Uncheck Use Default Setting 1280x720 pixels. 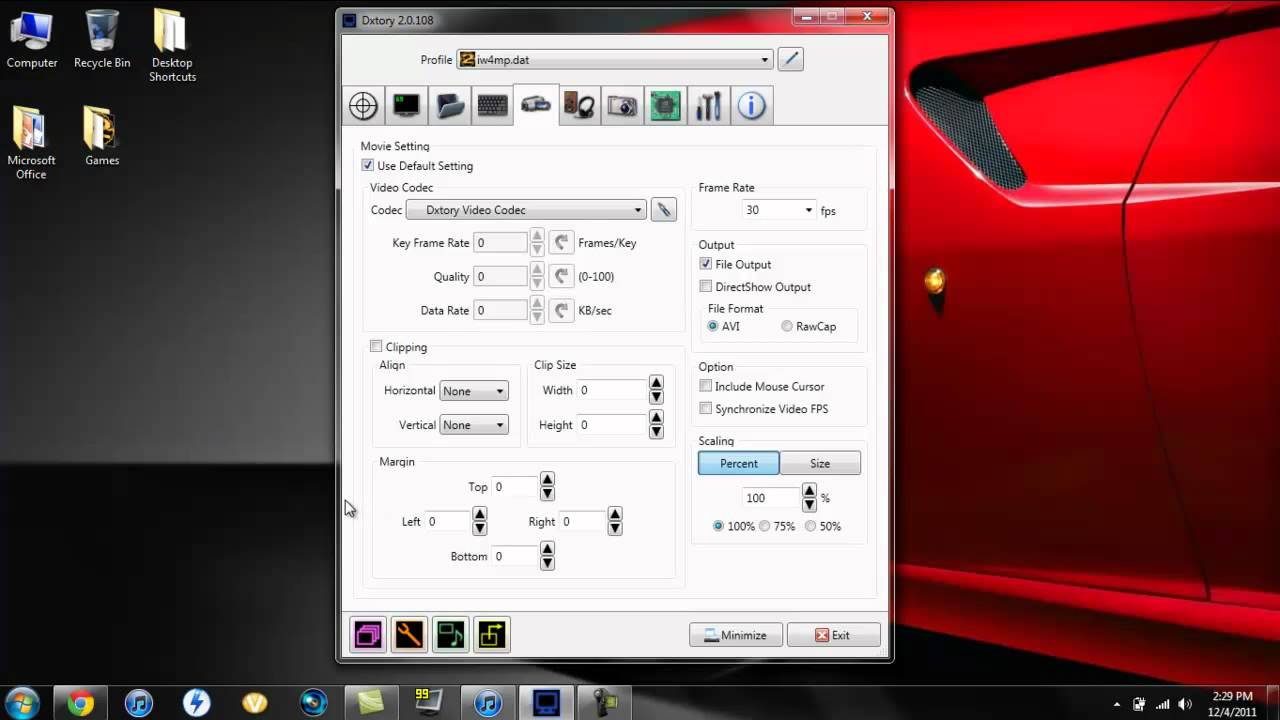[x=368, y=165]
